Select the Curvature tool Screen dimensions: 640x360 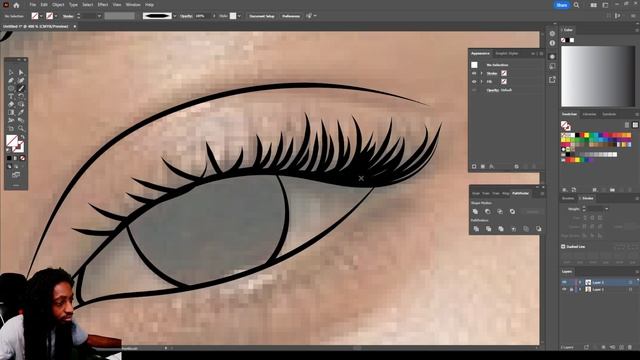pos(21,80)
